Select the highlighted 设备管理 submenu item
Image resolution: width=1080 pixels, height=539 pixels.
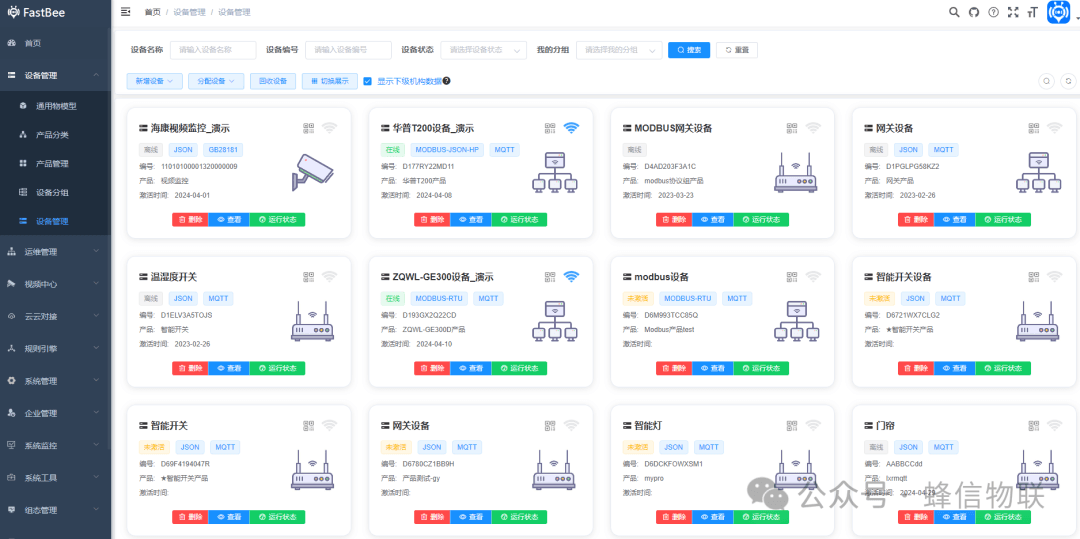tap(55, 222)
